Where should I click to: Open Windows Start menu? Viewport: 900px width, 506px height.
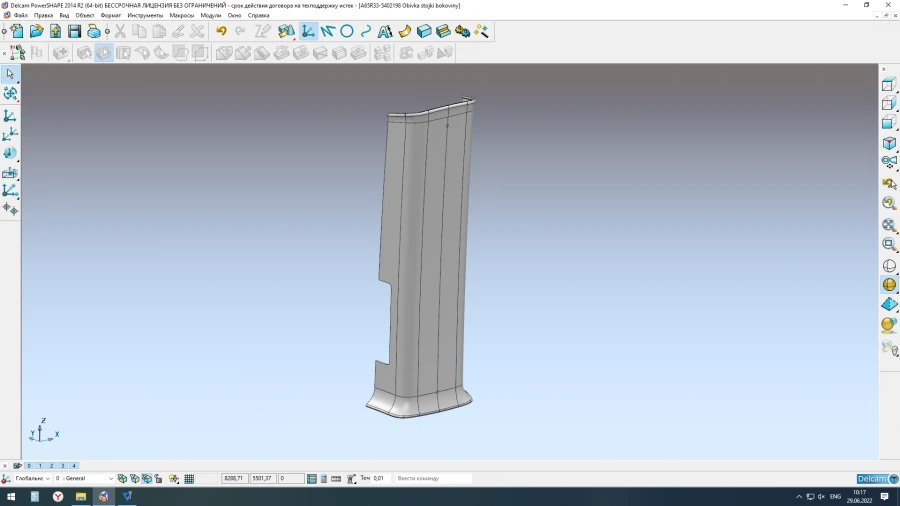pyautogui.click(x=11, y=496)
